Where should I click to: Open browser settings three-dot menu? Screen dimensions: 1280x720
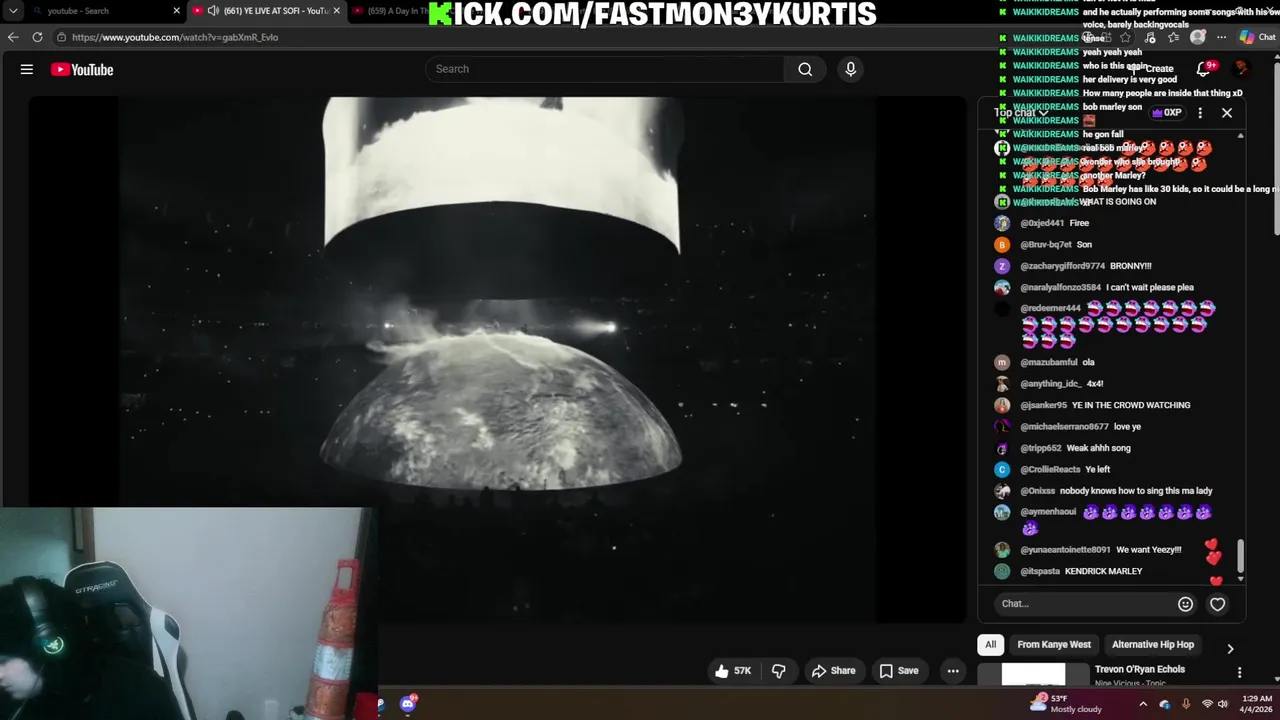(x=1221, y=37)
